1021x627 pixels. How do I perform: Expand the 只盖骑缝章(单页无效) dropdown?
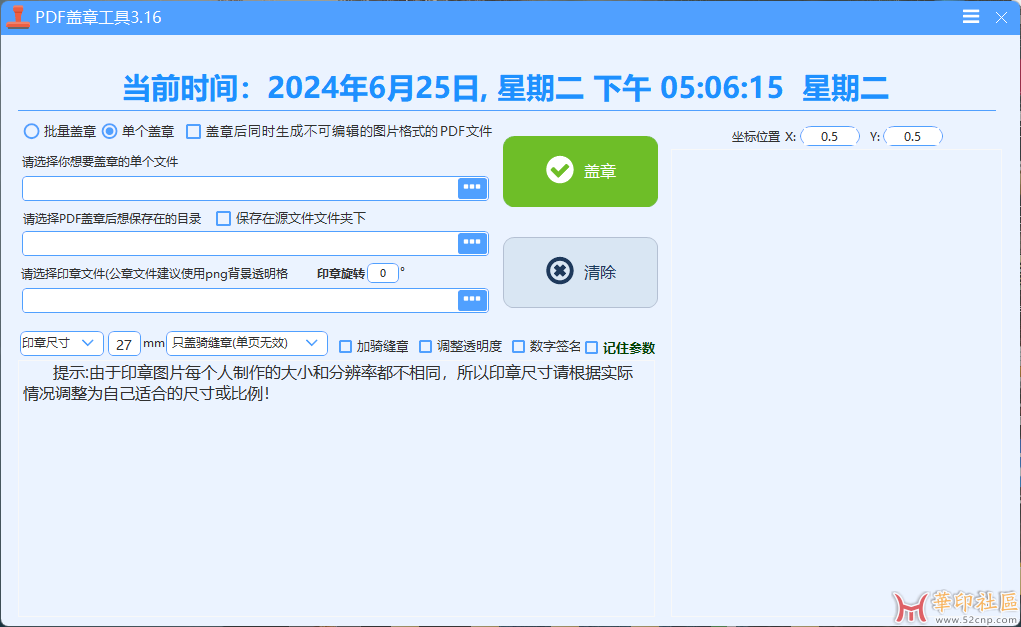247,343
